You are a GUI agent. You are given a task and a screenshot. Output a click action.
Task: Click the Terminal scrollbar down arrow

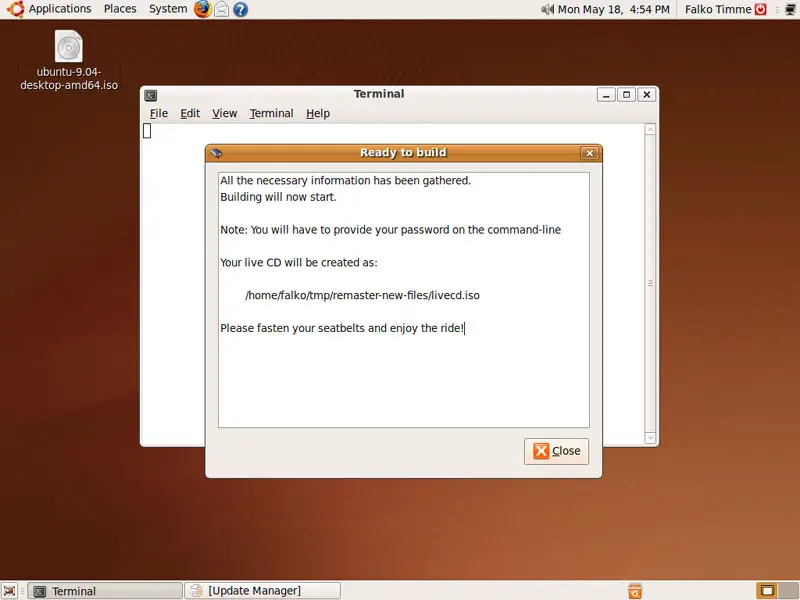[x=650, y=437]
